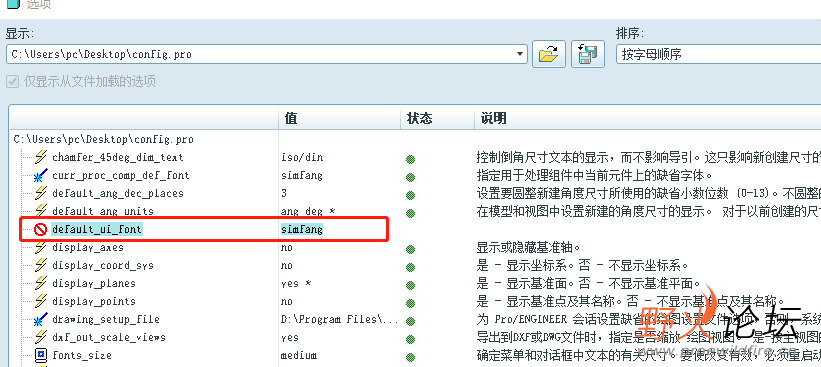Screen dimensions: 821x367
Task: Click the open configuration file folder icon
Action: click(x=549, y=54)
